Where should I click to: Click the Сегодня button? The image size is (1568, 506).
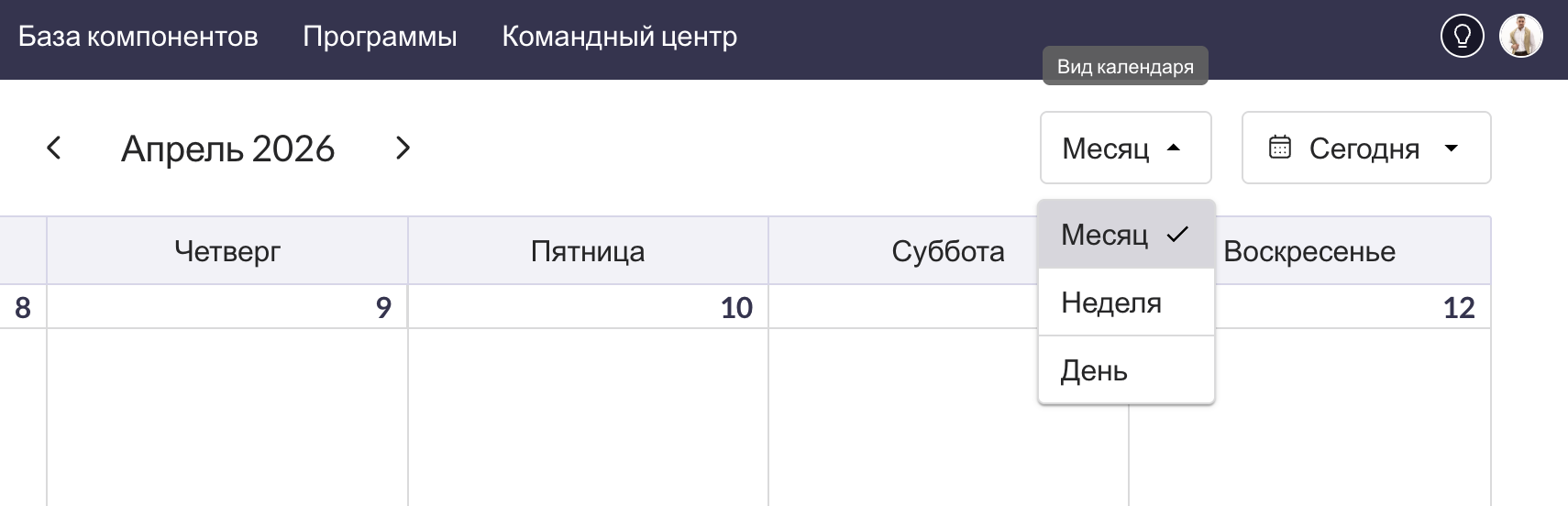pyautogui.click(x=1364, y=148)
